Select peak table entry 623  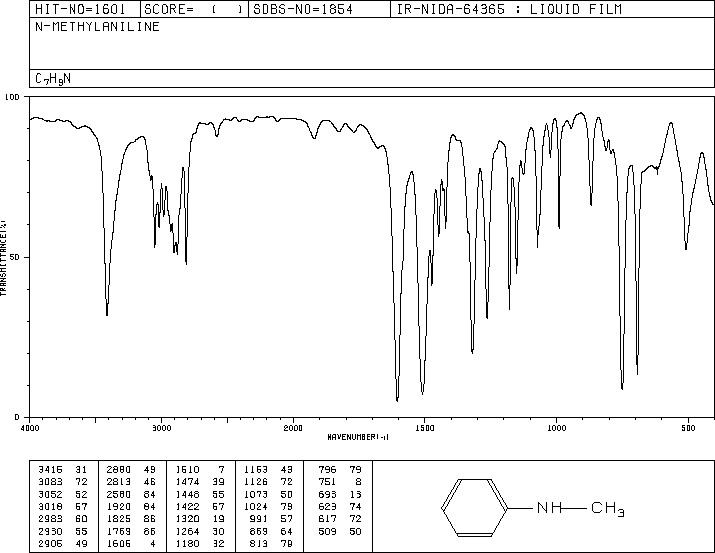[x=327, y=506]
